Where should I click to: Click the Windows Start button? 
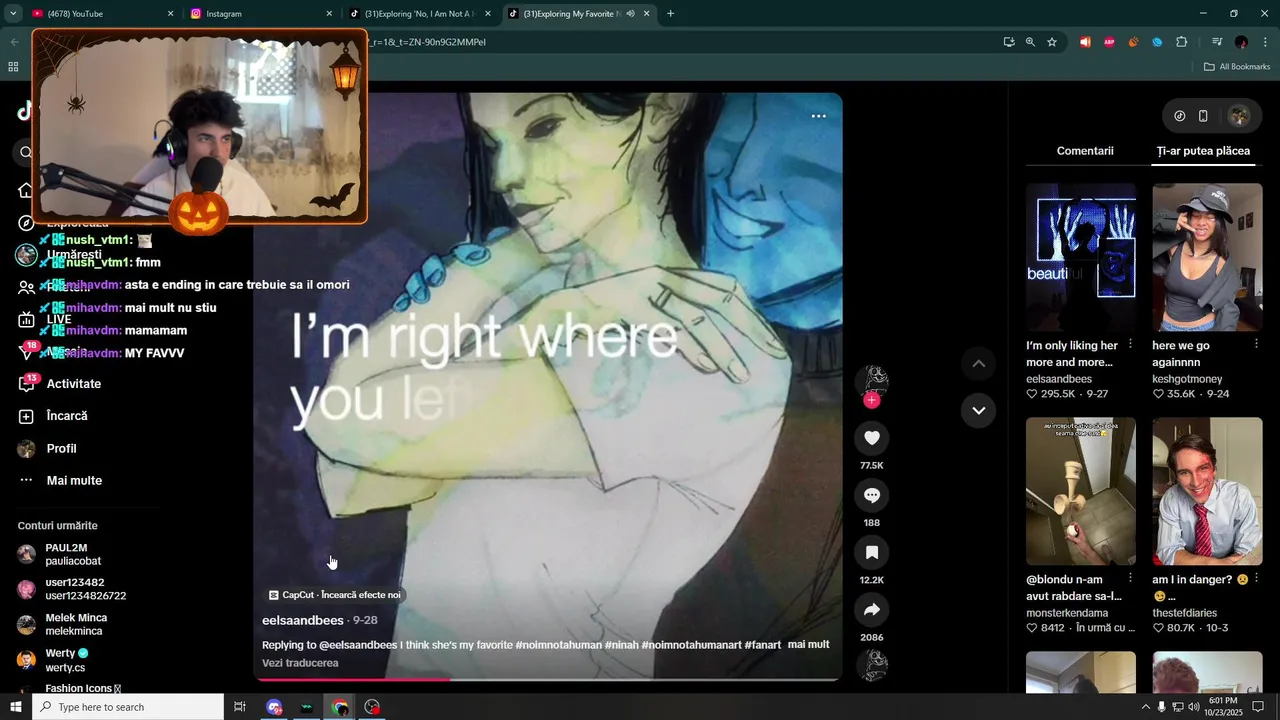[x=15, y=707]
